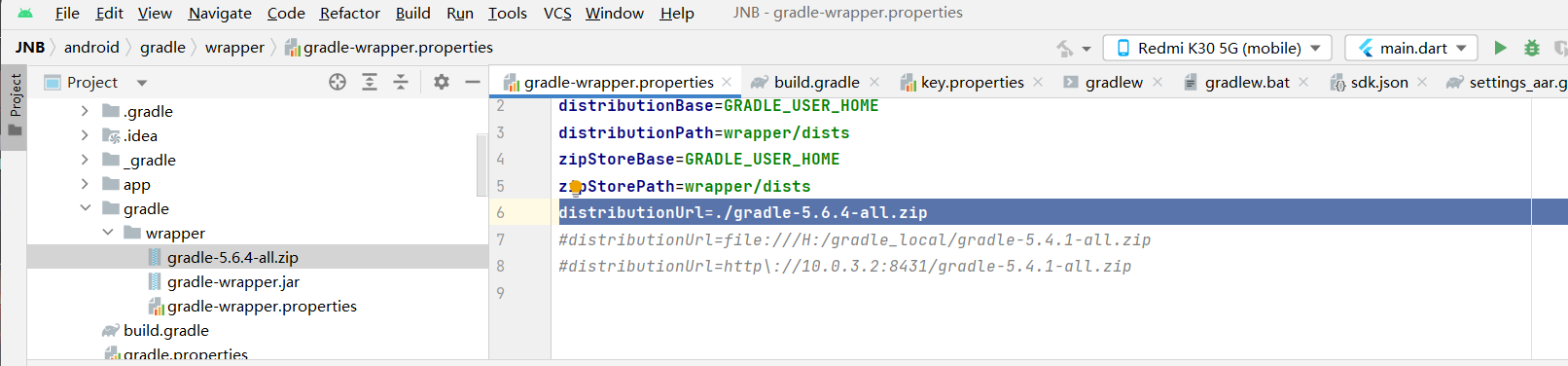Open Project panel settings gear
The image size is (1568, 366).
tap(442, 82)
